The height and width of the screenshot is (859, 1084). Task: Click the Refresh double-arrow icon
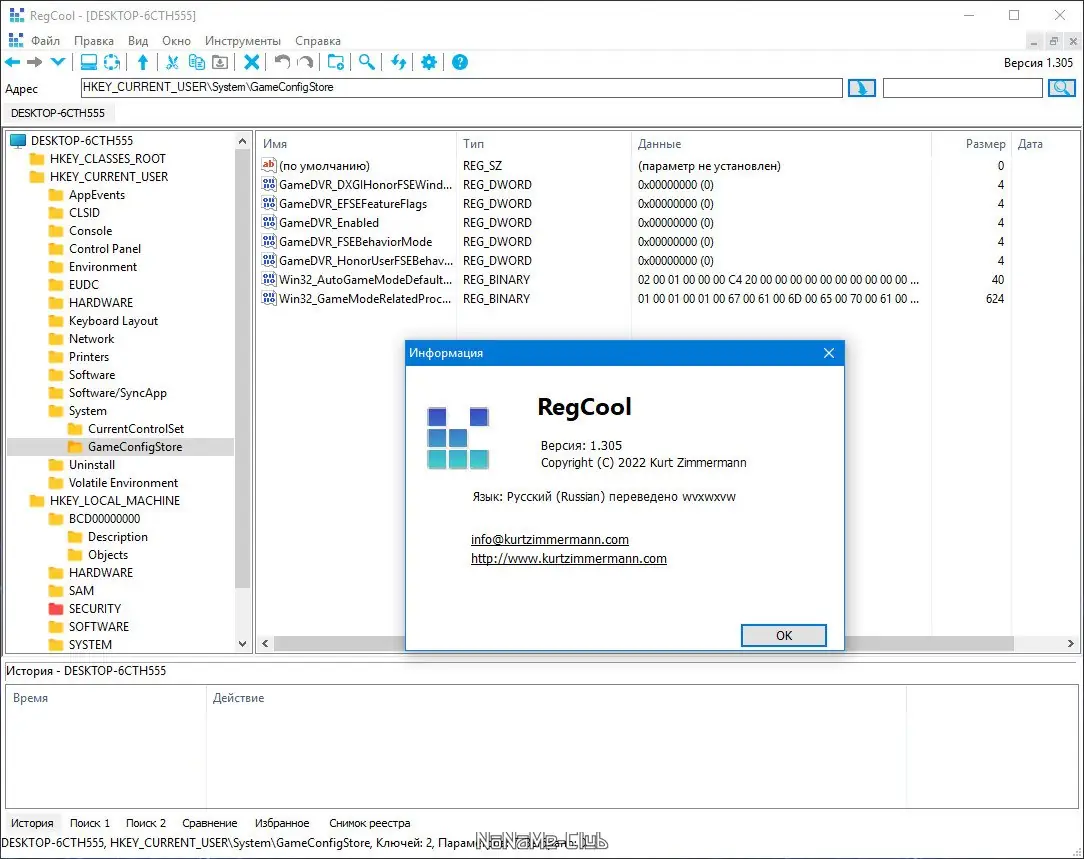[x=398, y=62]
